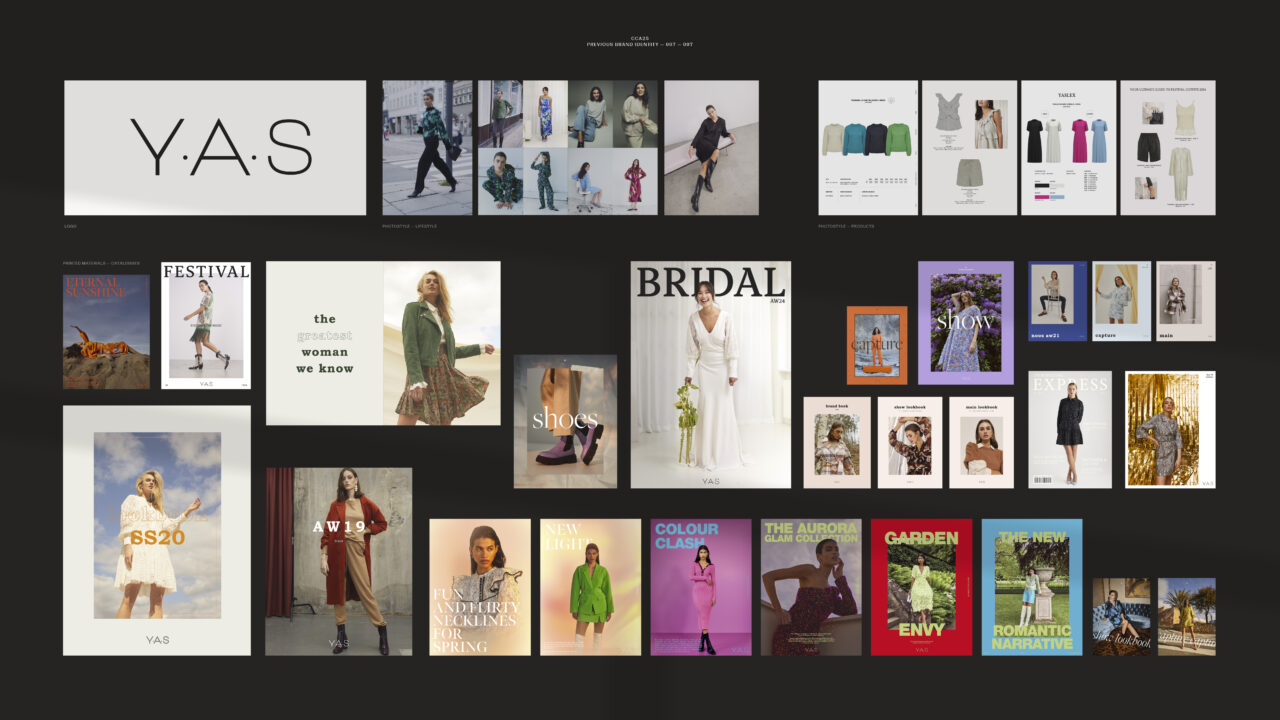The image size is (1280, 720).
Task: Click the 'PRINTED MATERIALS – CATALOGUES' caption
Action: tap(102, 263)
